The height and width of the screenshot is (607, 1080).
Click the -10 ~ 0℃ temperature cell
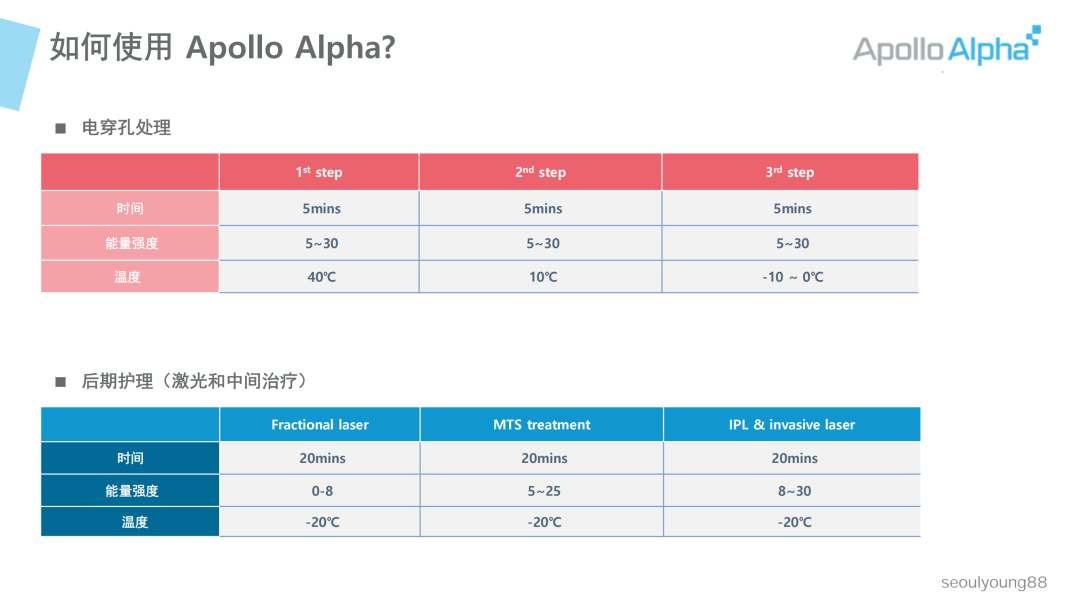pyautogui.click(x=790, y=277)
